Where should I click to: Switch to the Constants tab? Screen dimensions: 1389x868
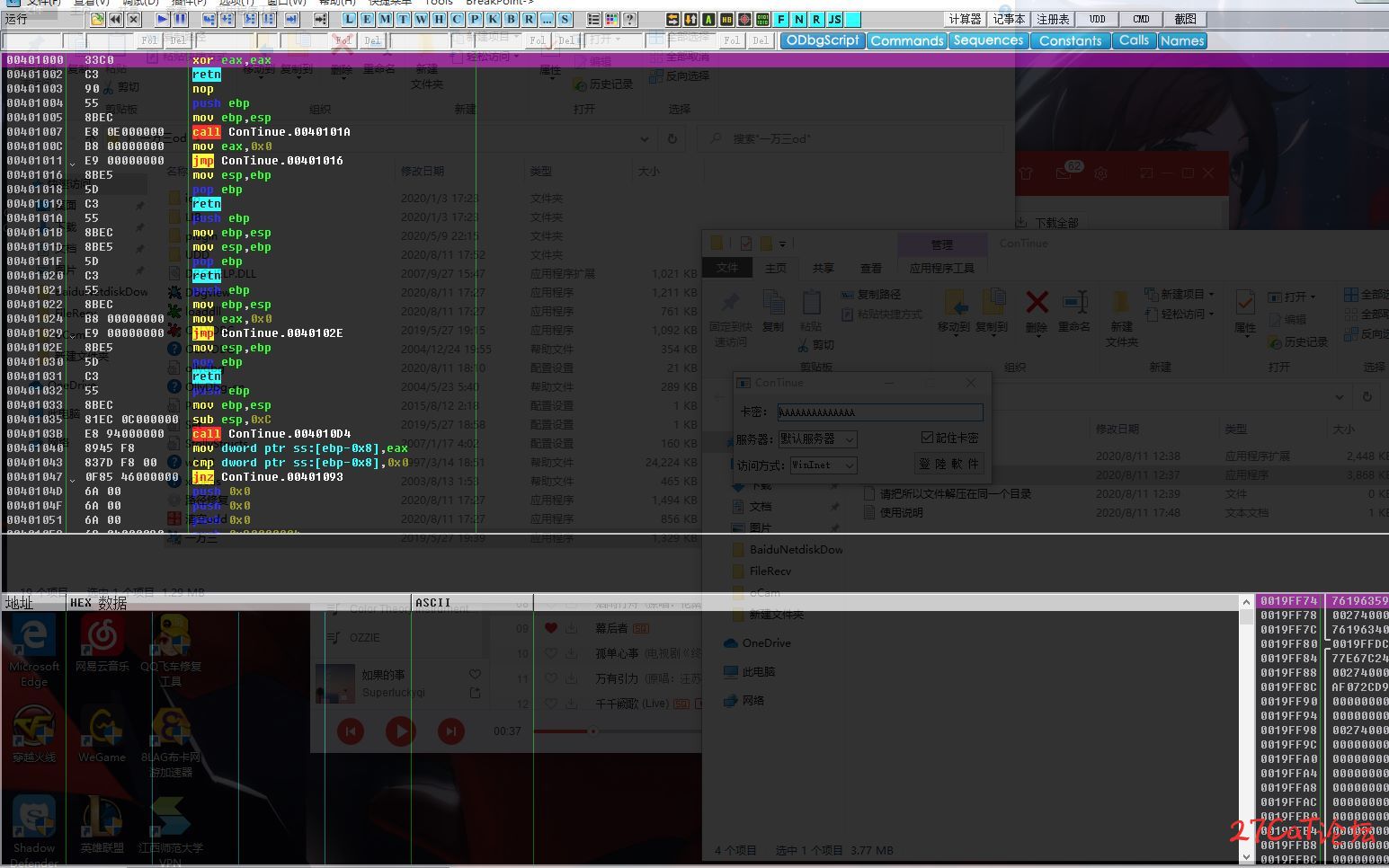[1070, 40]
